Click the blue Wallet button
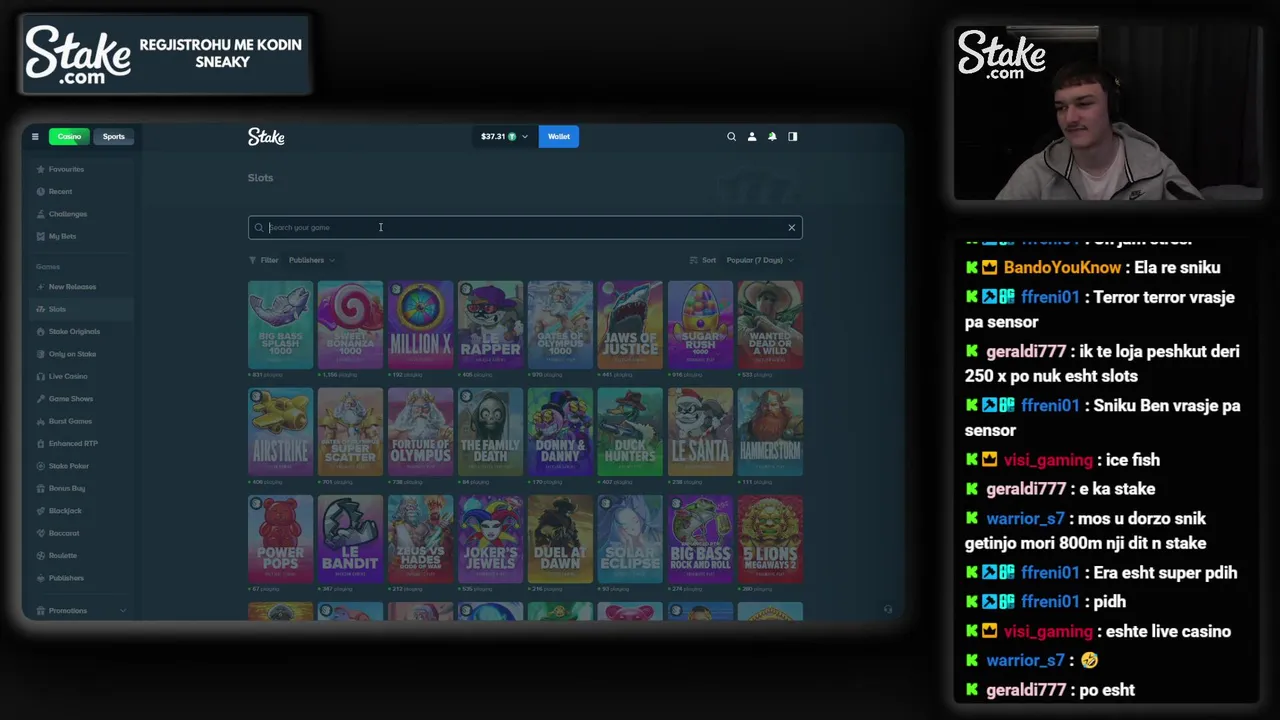The width and height of the screenshot is (1280, 720). (x=559, y=137)
